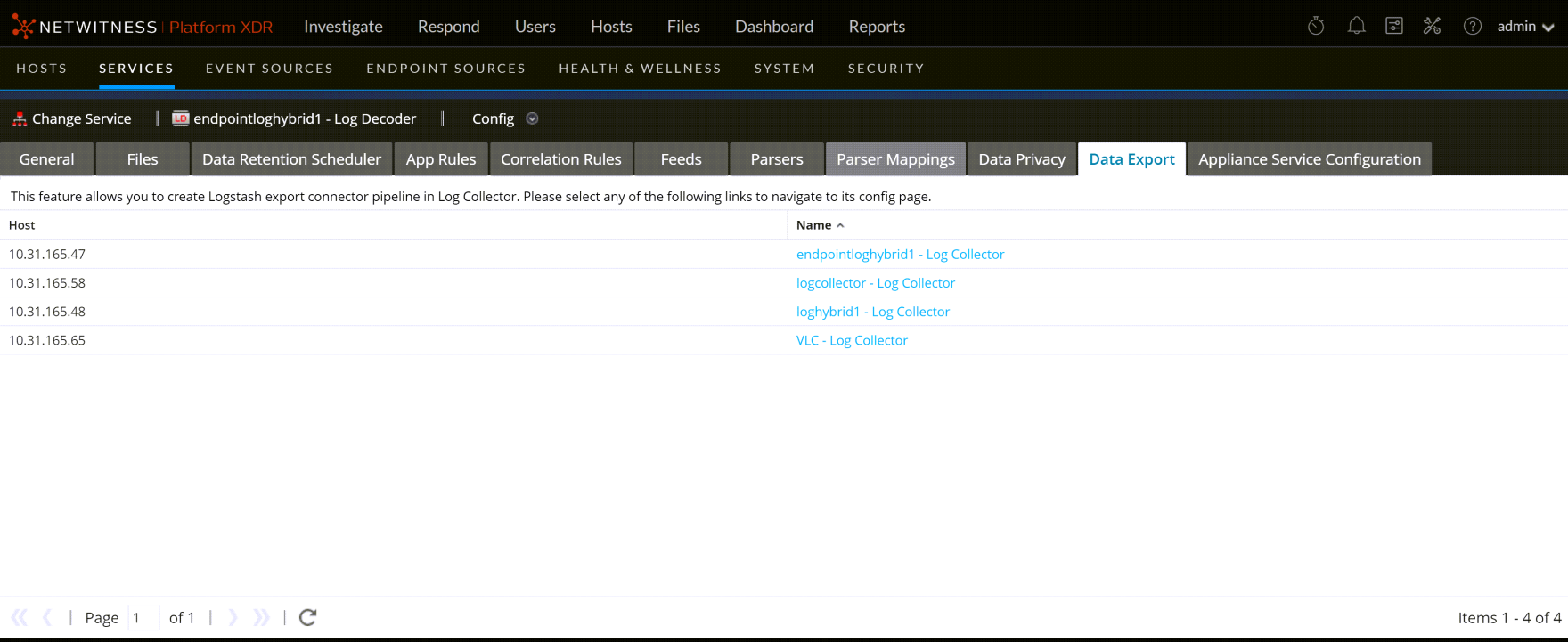Image resolution: width=1568 pixels, height=642 pixels.
Task: Switch to Event Sources section
Action: coord(269,69)
